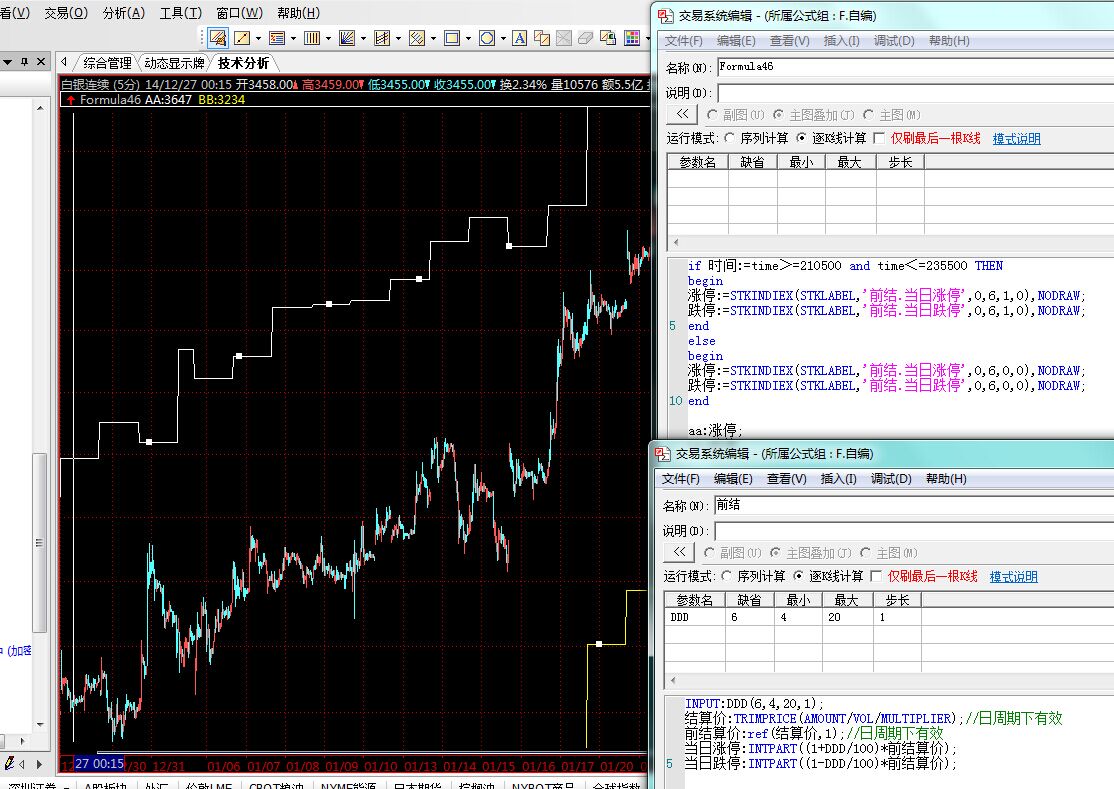Open 调试(D) menu in Formula46 editor
The width and height of the screenshot is (1114, 789).
pos(894,40)
